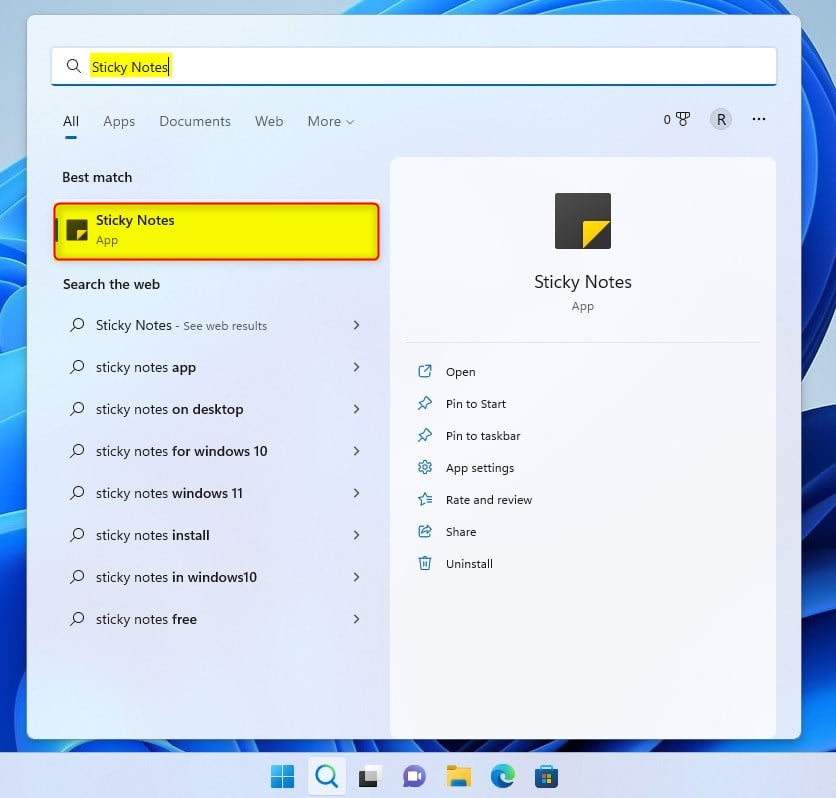Select 'sticky notes in windows10' suggestion
The width and height of the screenshot is (836, 798).
215,577
